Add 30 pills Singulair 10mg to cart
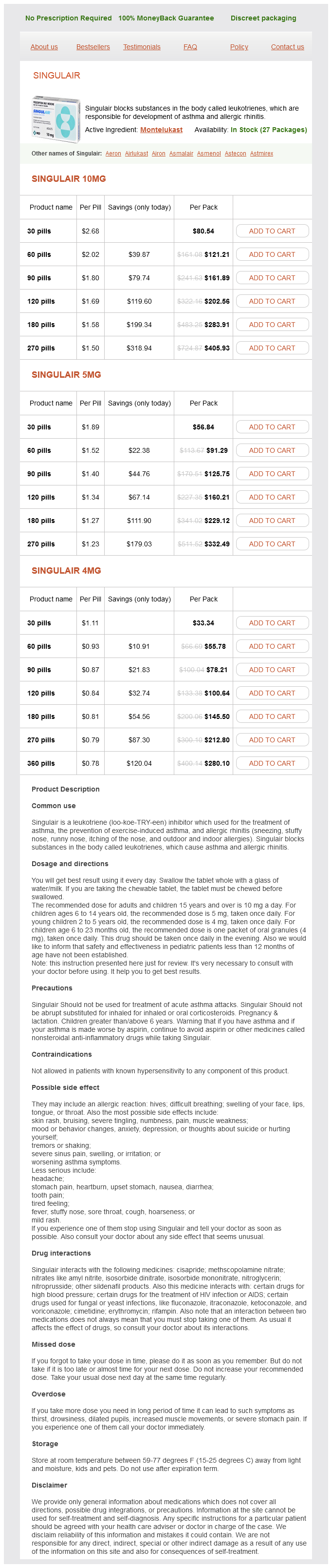 pyautogui.click(x=272, y=232)
